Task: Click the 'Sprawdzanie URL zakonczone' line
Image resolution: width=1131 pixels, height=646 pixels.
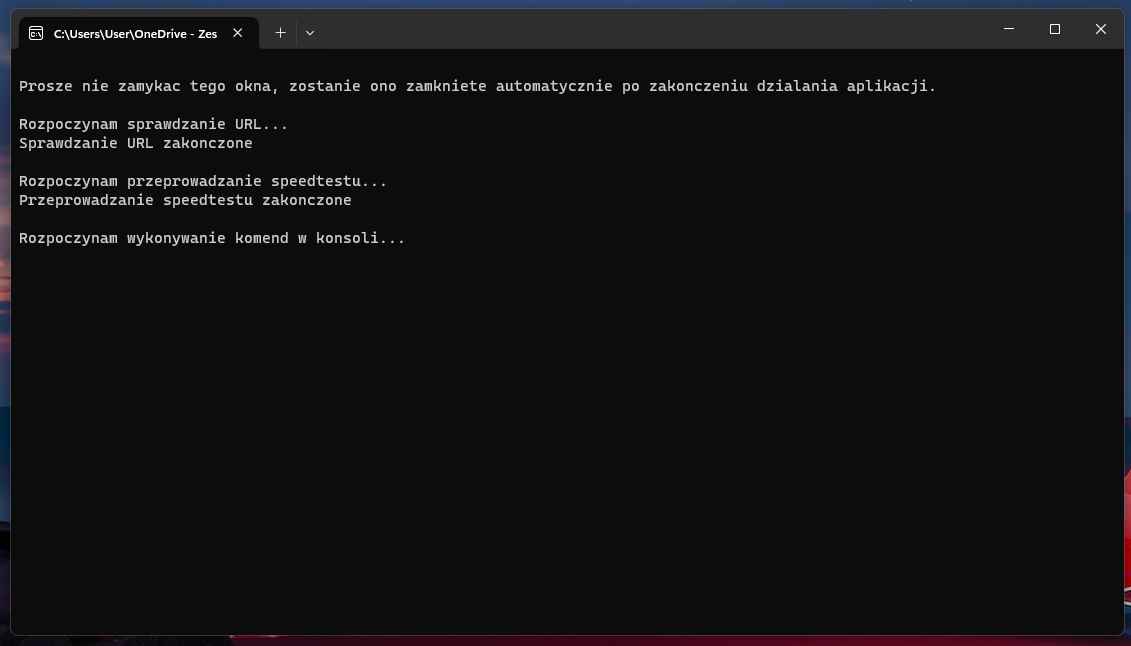Action: click(135, 143)
